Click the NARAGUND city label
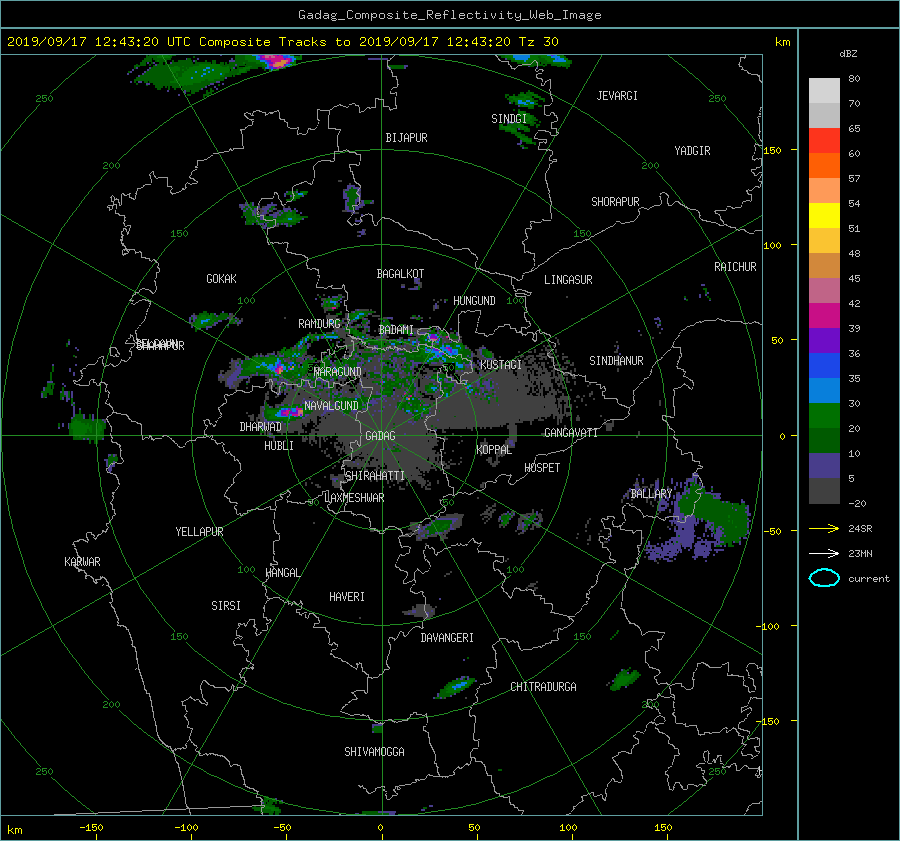 [338, 372]
